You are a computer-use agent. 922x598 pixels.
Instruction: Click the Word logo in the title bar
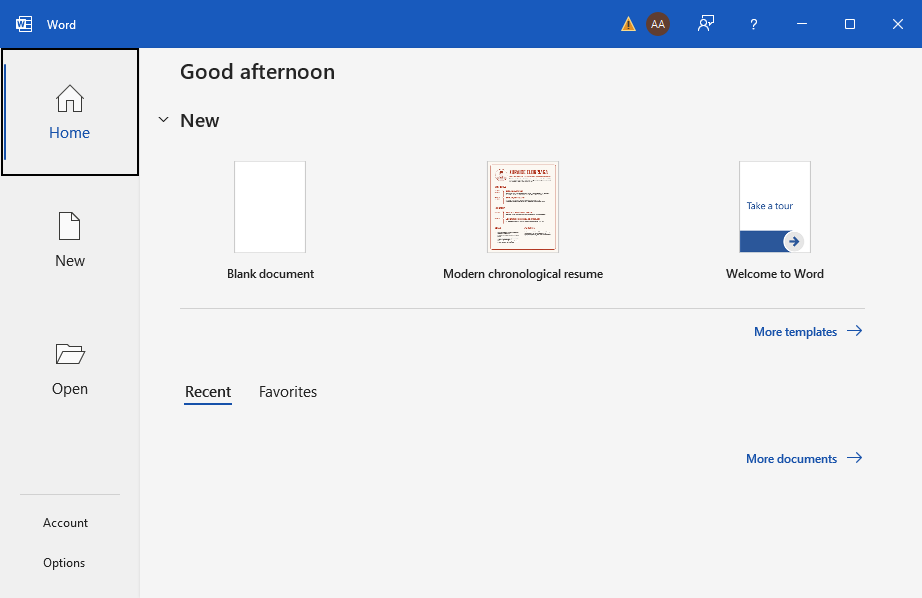coord(22,23)
